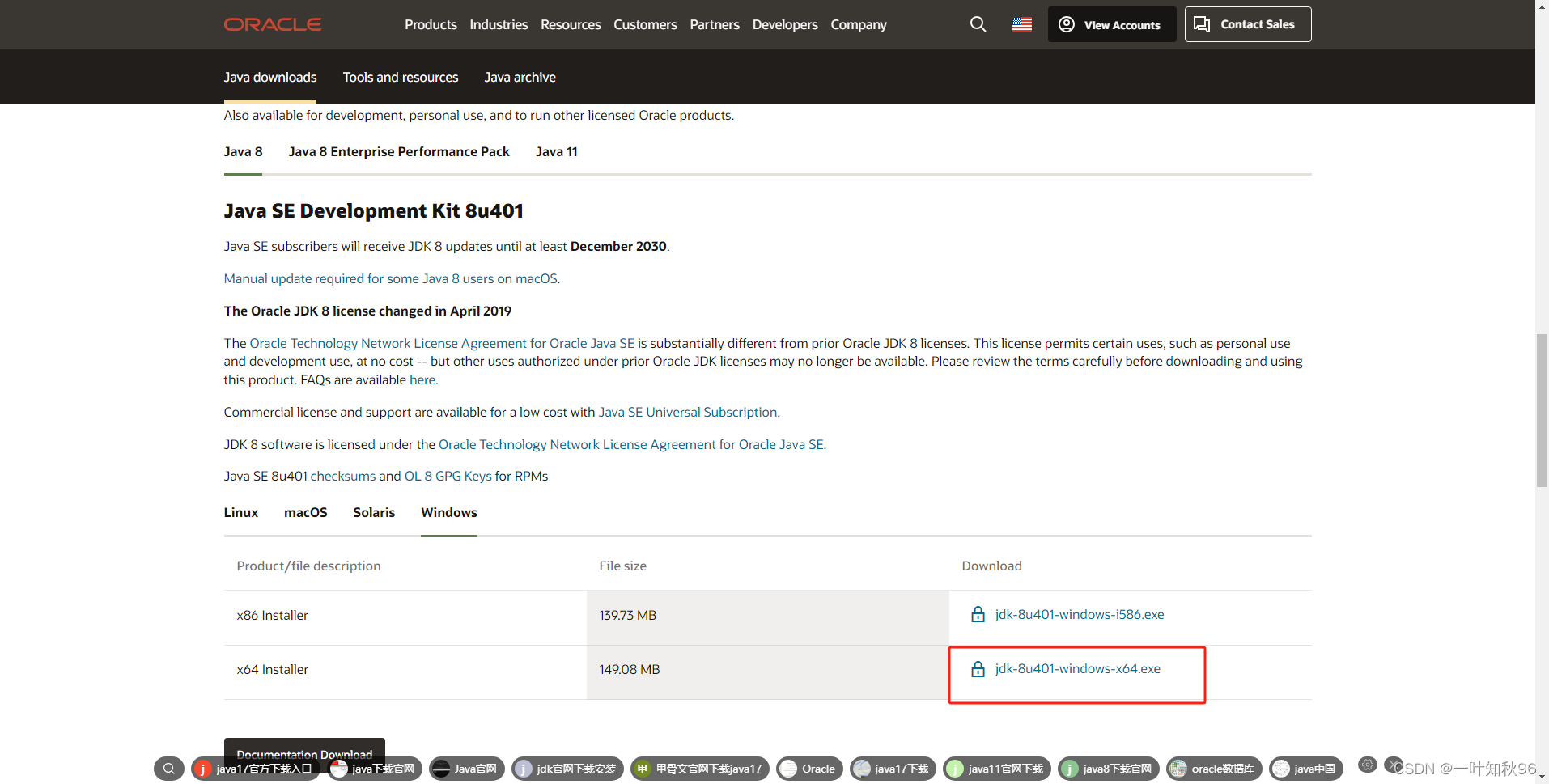
Task: Open the Developers menu
Action: coord(785,24)
